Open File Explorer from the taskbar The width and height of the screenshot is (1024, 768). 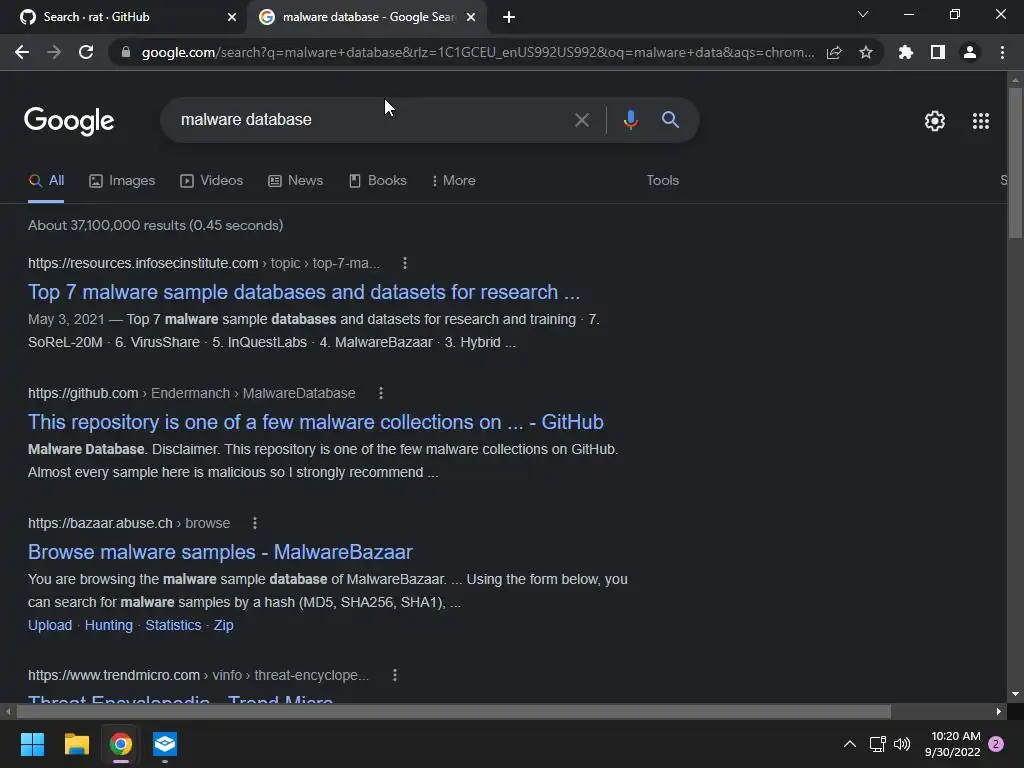76,744
